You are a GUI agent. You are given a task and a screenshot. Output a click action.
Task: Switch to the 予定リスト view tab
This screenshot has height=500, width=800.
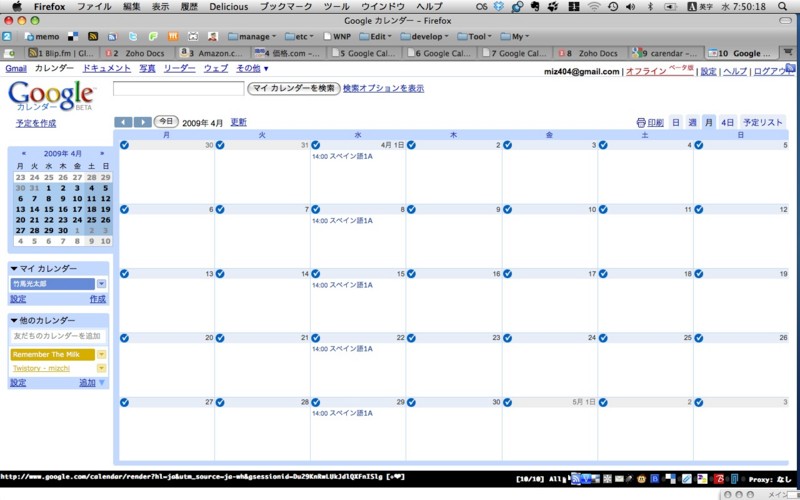762,122
